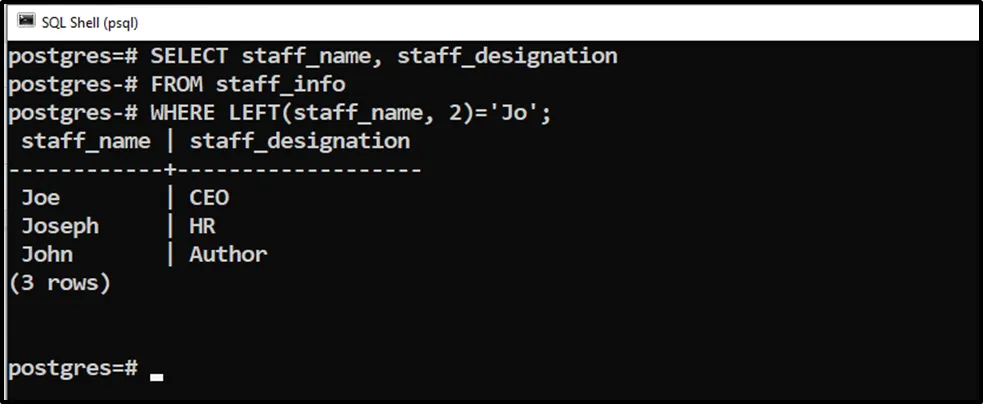Click the Joe row name
This screenshot has height=404, width=983.
(x=40, y=198)
